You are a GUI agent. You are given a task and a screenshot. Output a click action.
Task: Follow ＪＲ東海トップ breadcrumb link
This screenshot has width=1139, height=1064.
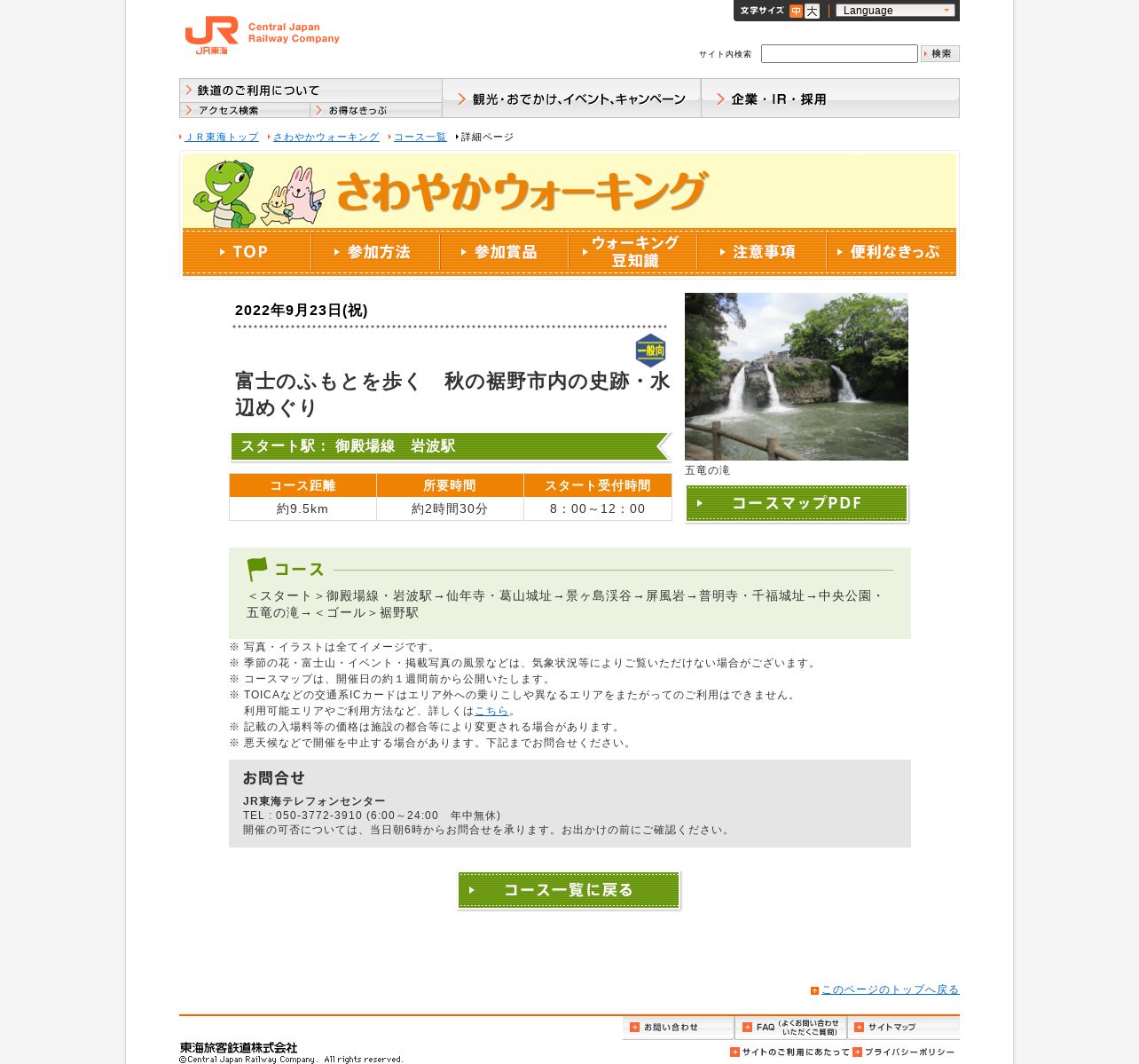pos(222,137)
